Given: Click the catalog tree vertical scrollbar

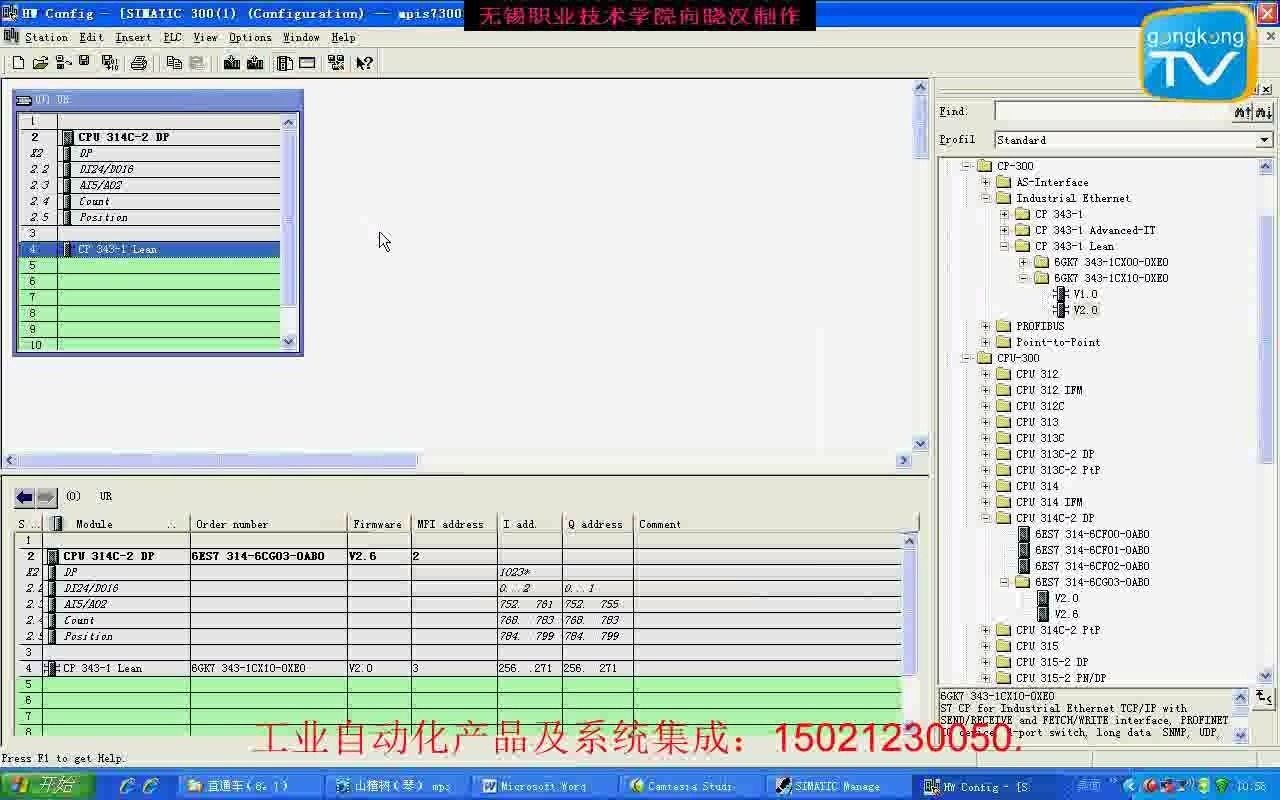Looking at the screenshot, I should tap(1265, 420).
